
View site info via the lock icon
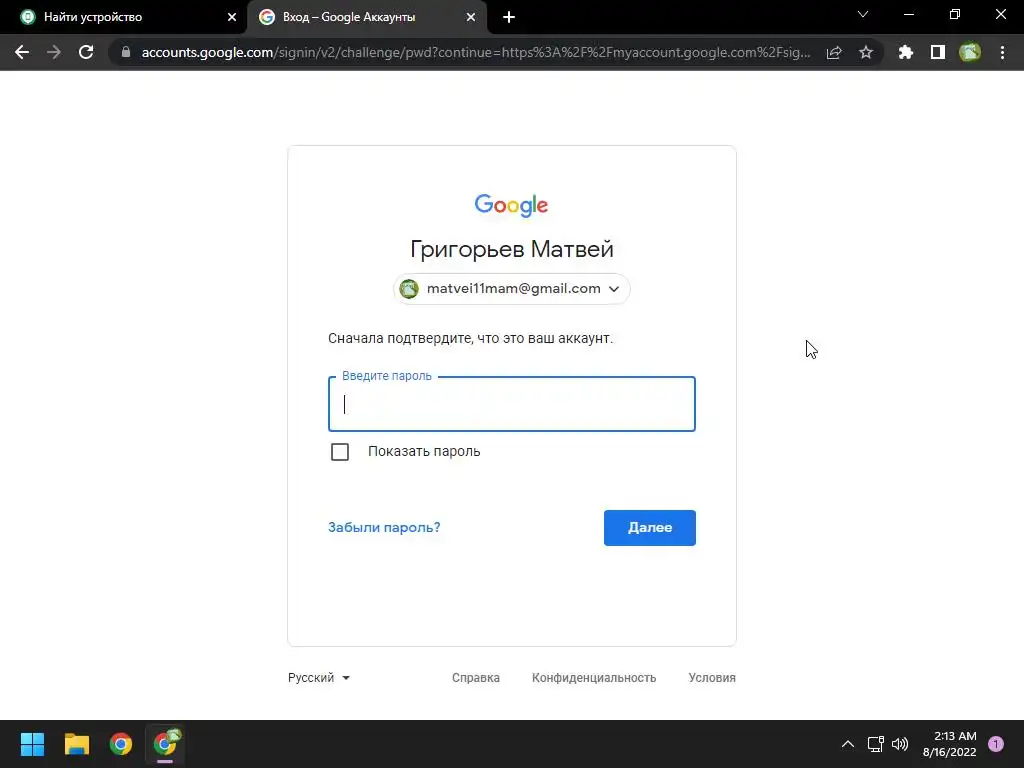126,52
